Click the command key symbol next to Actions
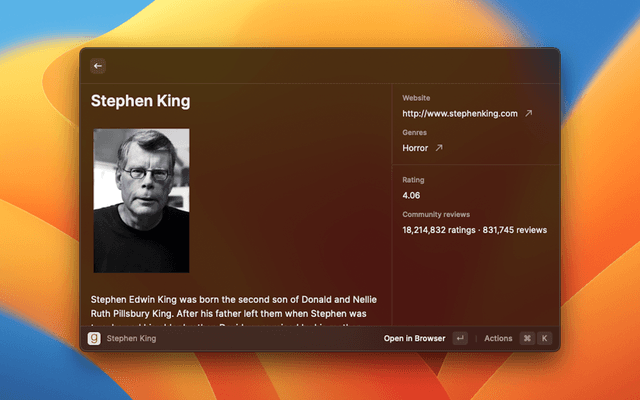 tap(527, 339)
